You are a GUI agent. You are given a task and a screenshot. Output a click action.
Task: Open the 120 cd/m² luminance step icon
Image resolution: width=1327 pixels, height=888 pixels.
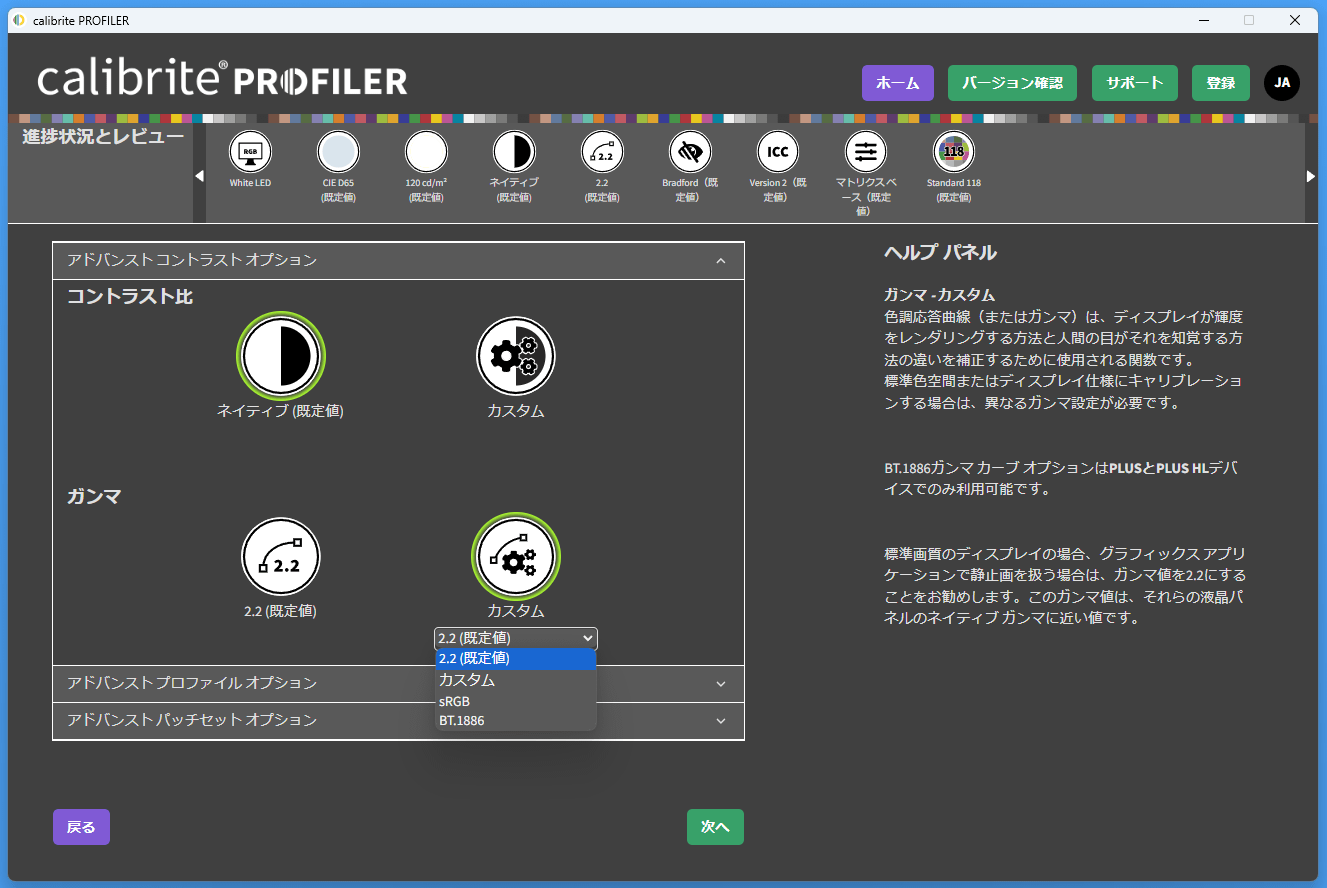426,152
